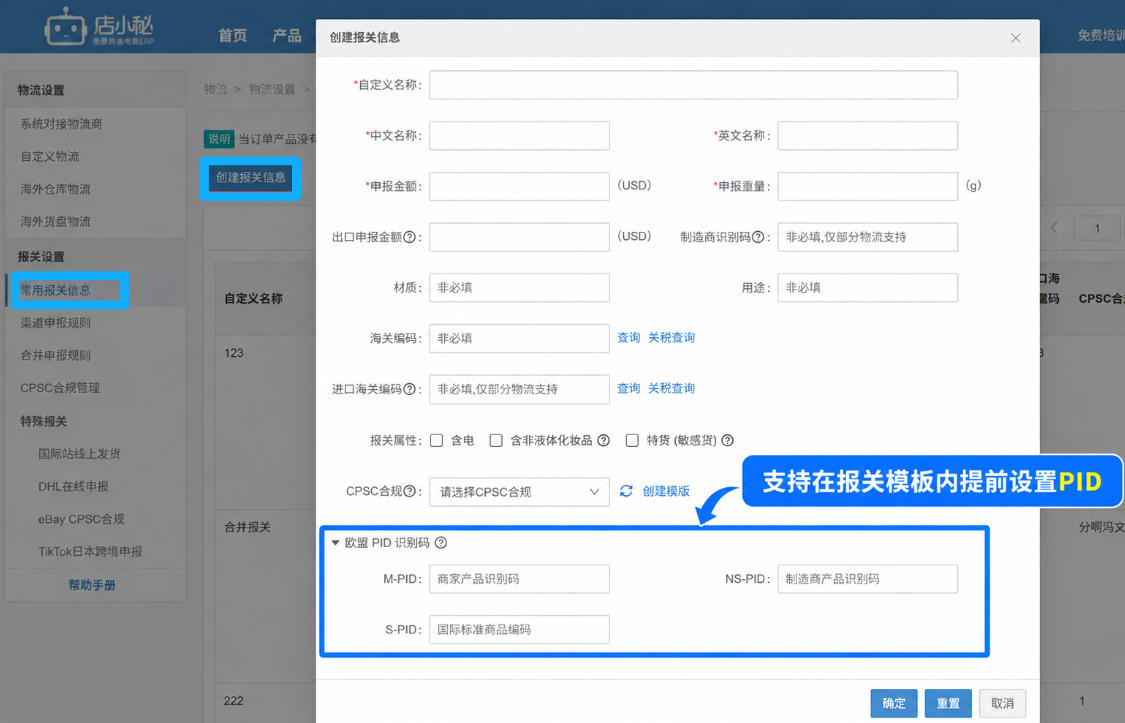Screen dimensions: 1125x723
Task: Open the 请选择CPSC合规 dropdown
Action: [x=519, y=492]
